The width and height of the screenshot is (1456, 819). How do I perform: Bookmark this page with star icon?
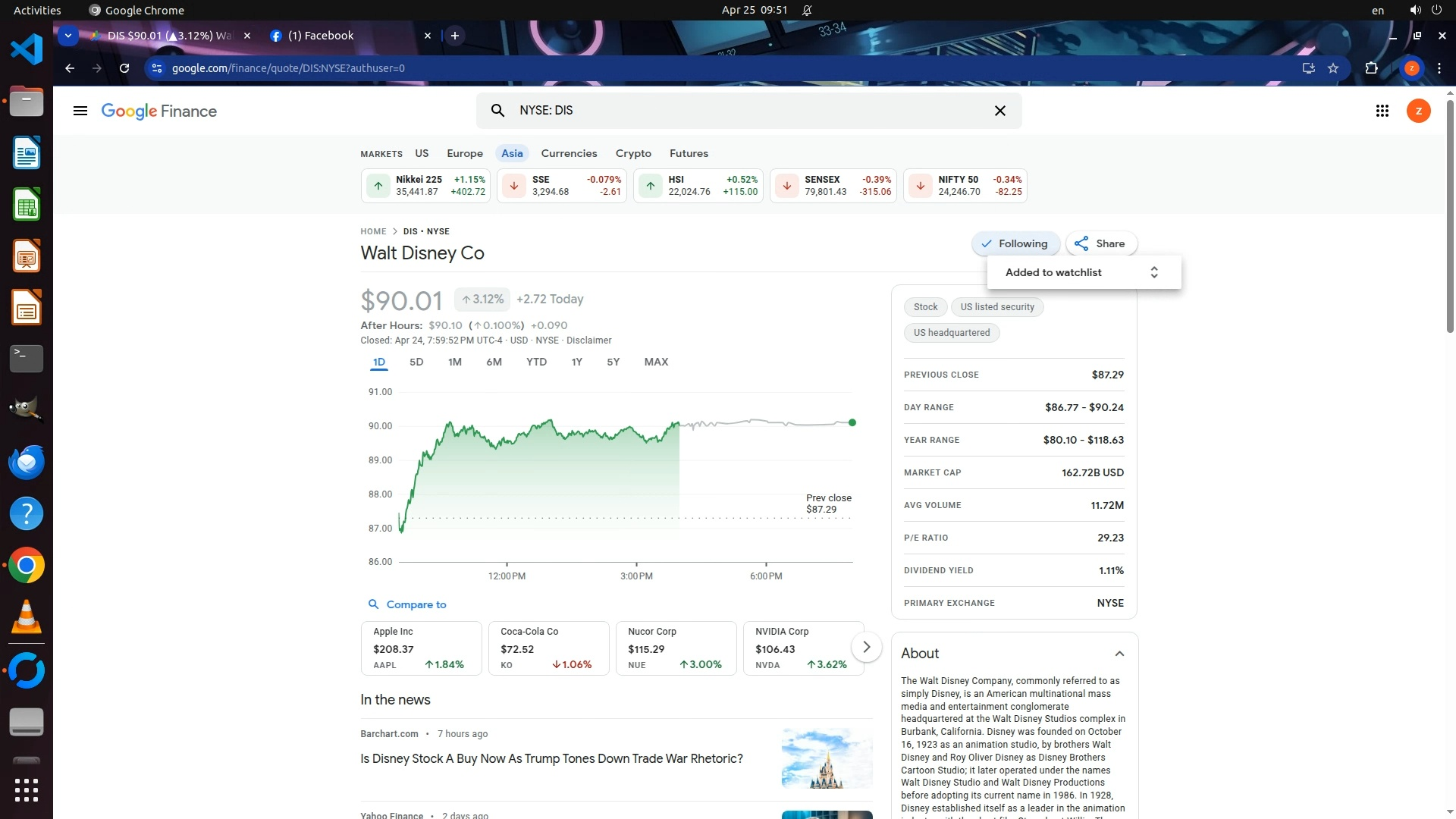1333,68
